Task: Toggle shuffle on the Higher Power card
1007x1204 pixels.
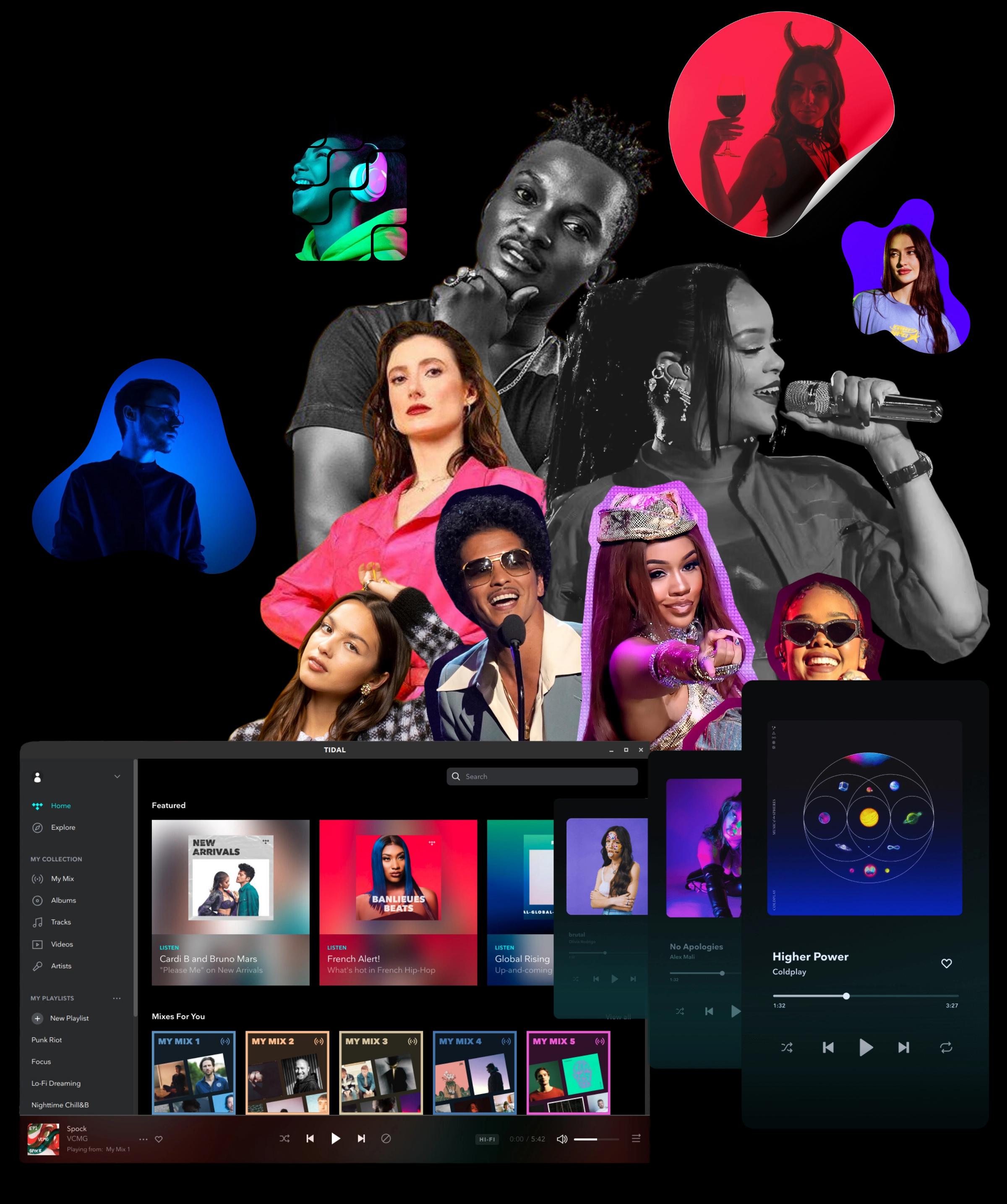Action: pos(787,1048)
